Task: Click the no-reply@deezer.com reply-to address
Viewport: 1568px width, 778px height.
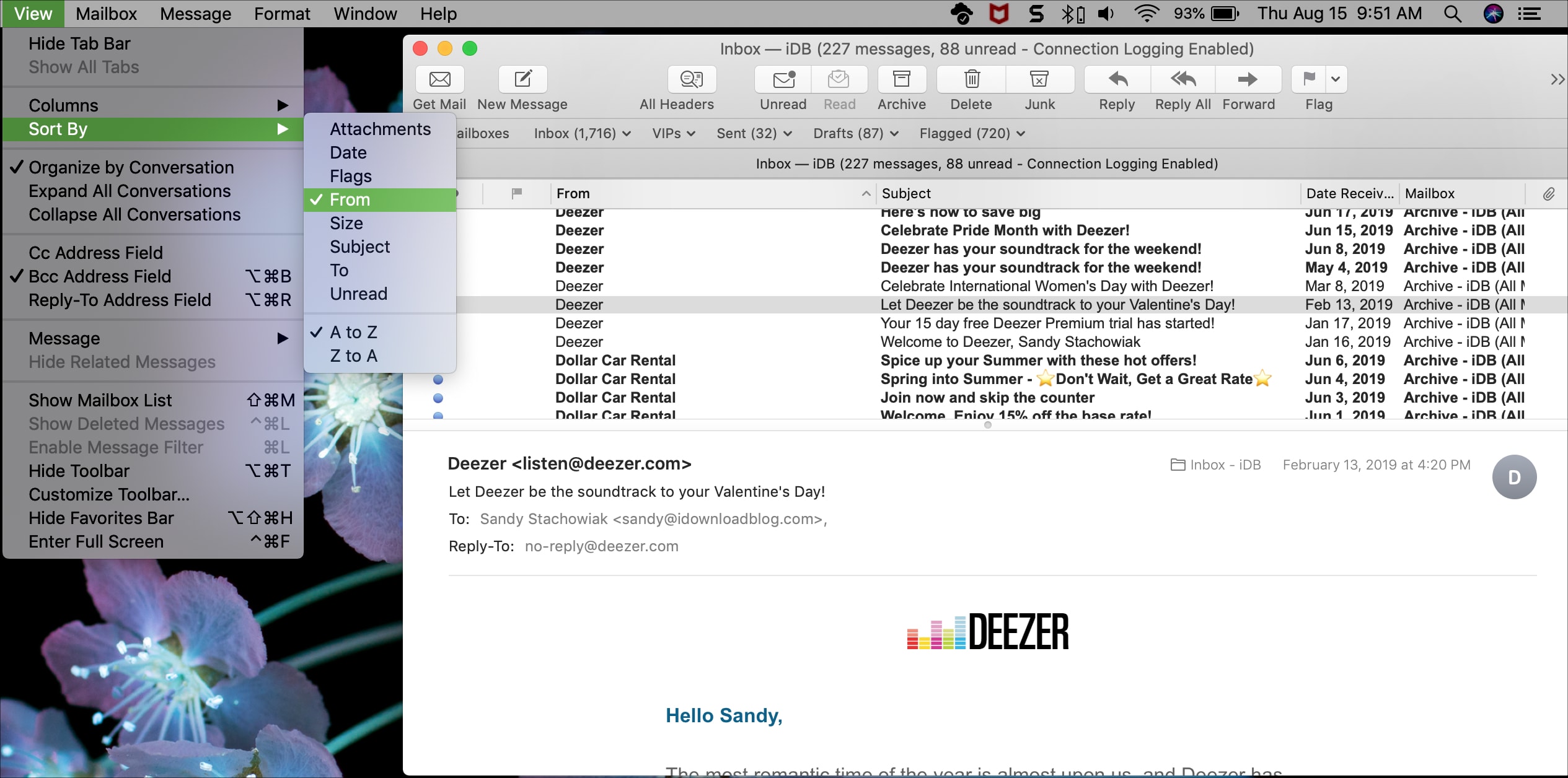Action: [601, 546]
